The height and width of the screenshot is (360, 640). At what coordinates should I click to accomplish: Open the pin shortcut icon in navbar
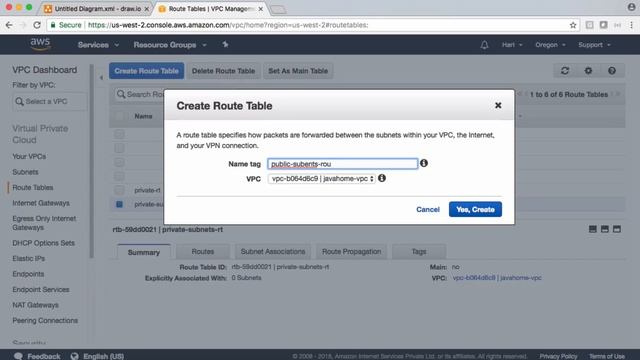pyautogui.click(x=225, y=44)
